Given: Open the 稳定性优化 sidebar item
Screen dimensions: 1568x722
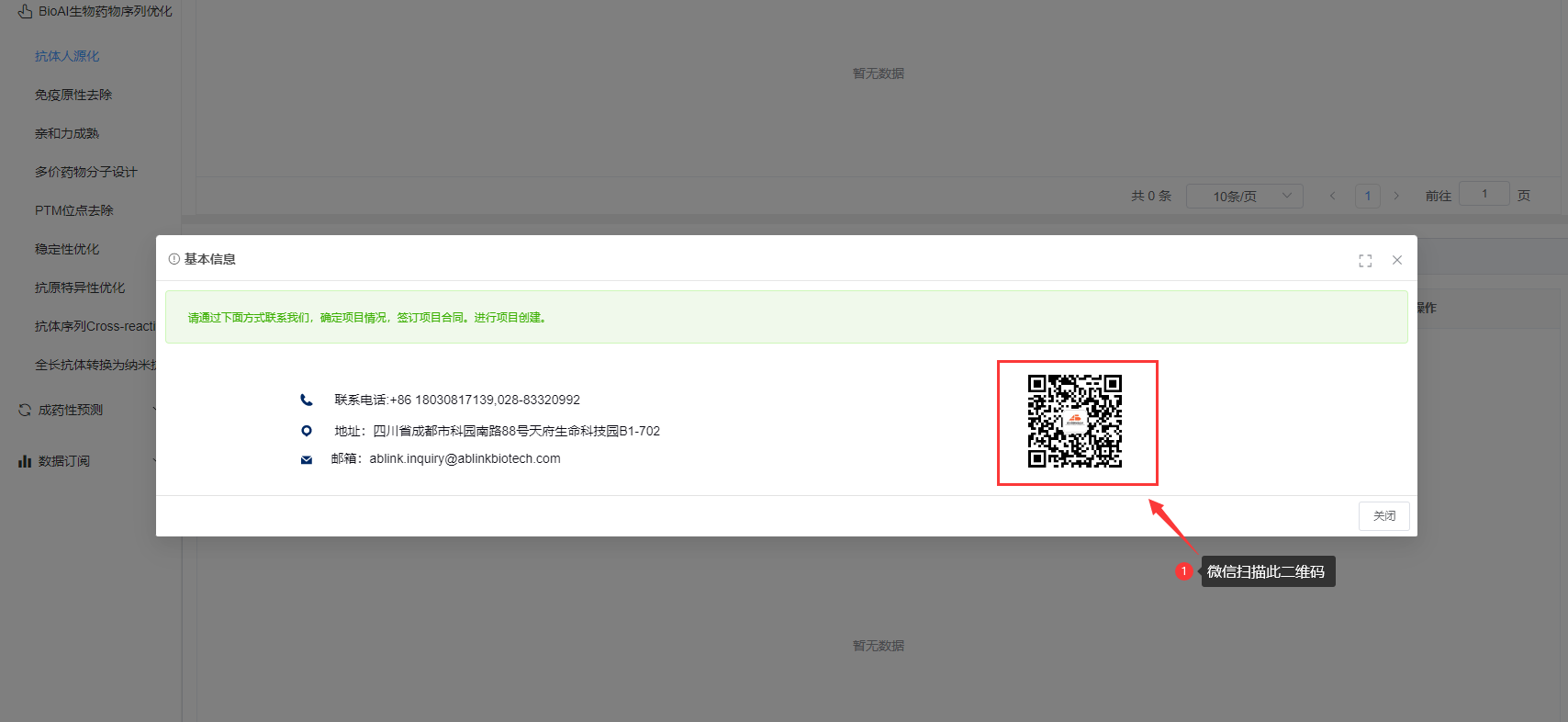Looking at the screenshot, I should point(67,249).
